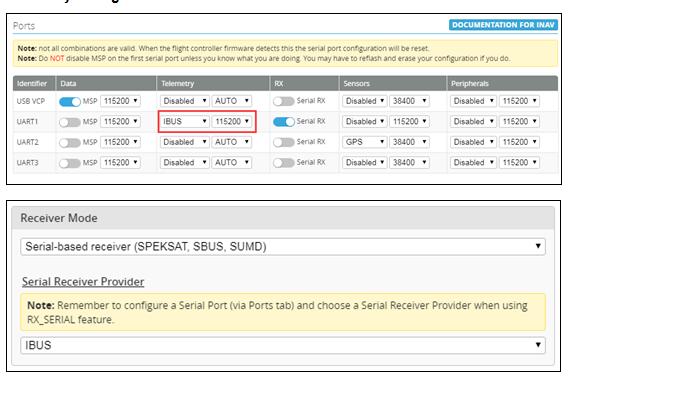
Task: Open UART3 sensors type dropdown
Action: click(x=365, y=163)
